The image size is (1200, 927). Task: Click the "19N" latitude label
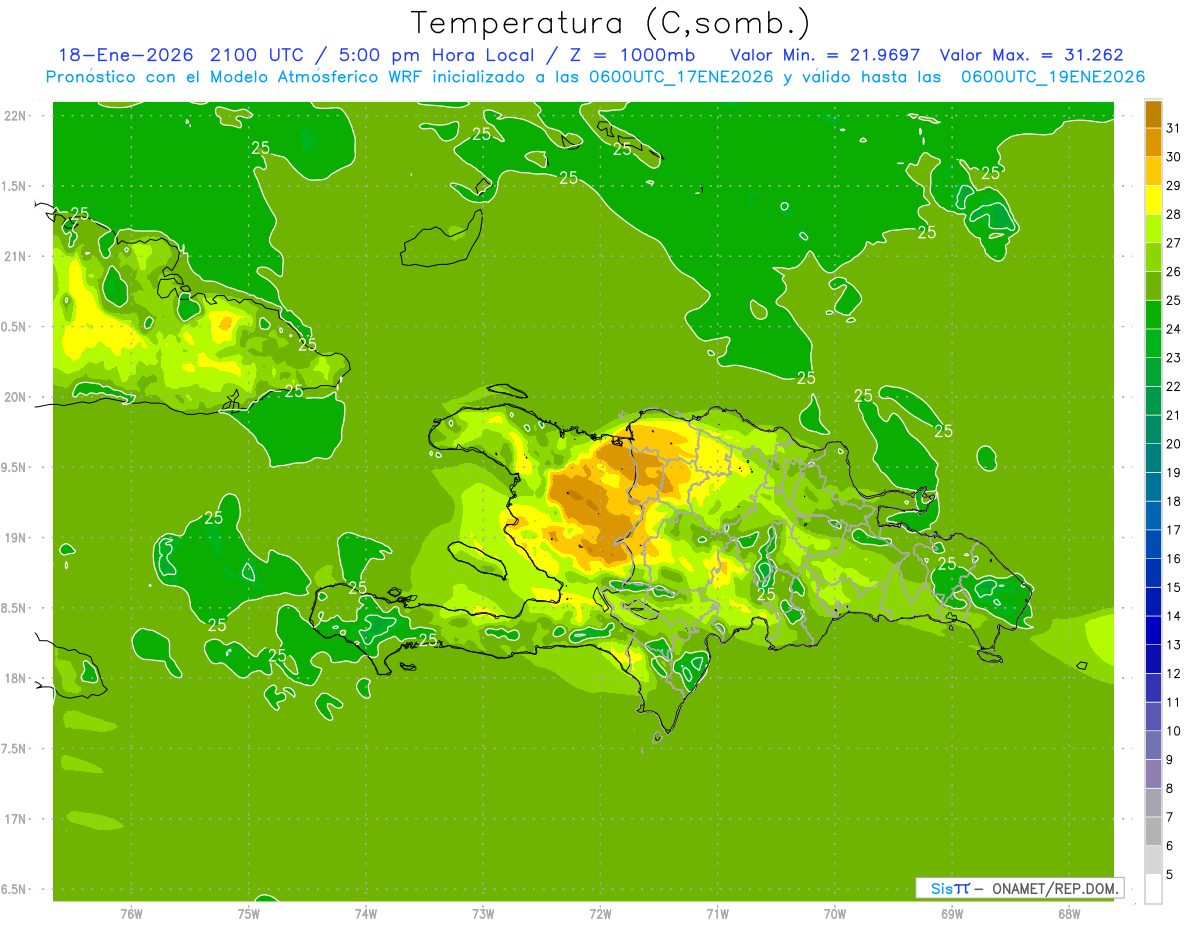tap(15, 538)
